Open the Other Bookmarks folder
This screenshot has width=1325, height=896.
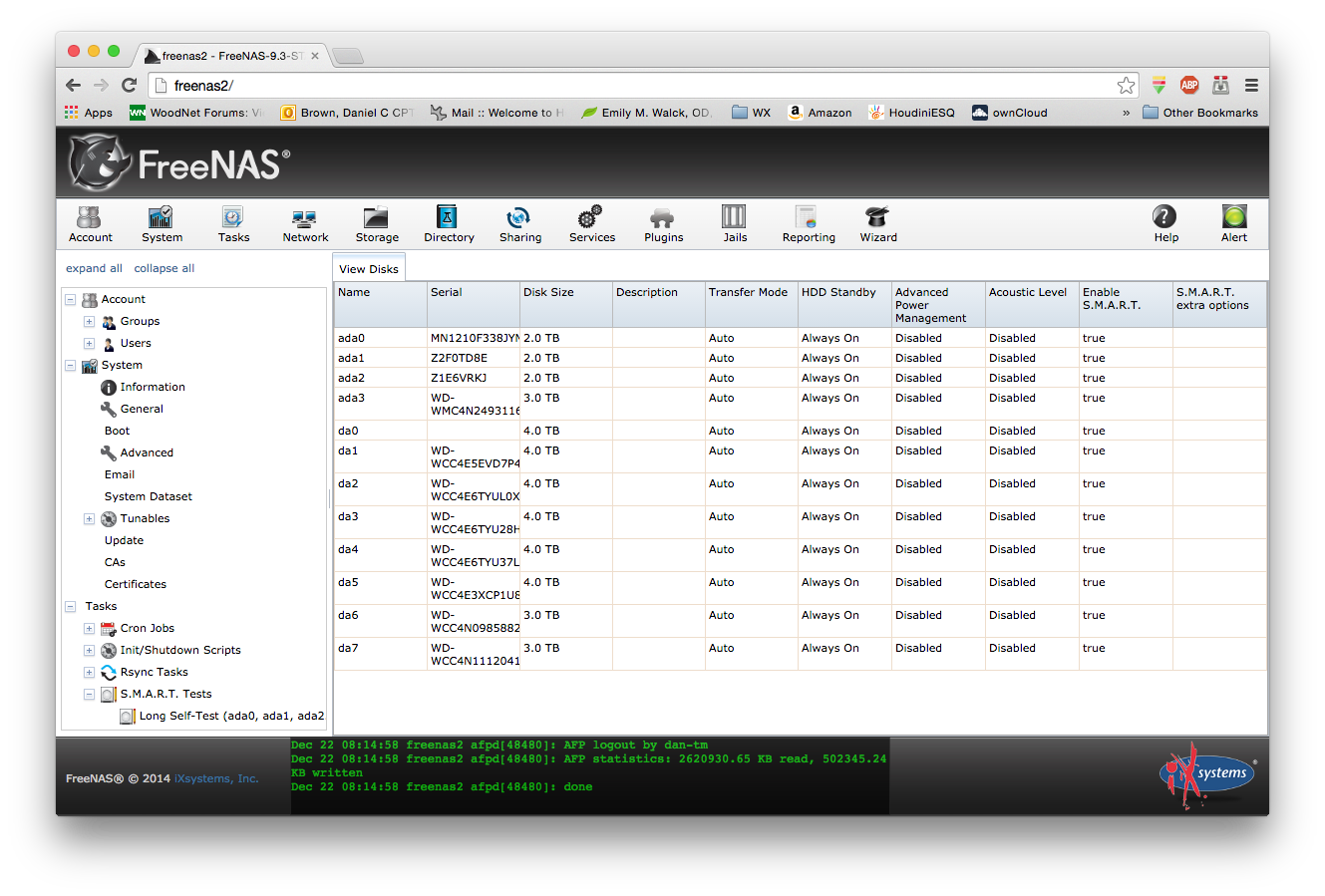tap(1200, 113)
